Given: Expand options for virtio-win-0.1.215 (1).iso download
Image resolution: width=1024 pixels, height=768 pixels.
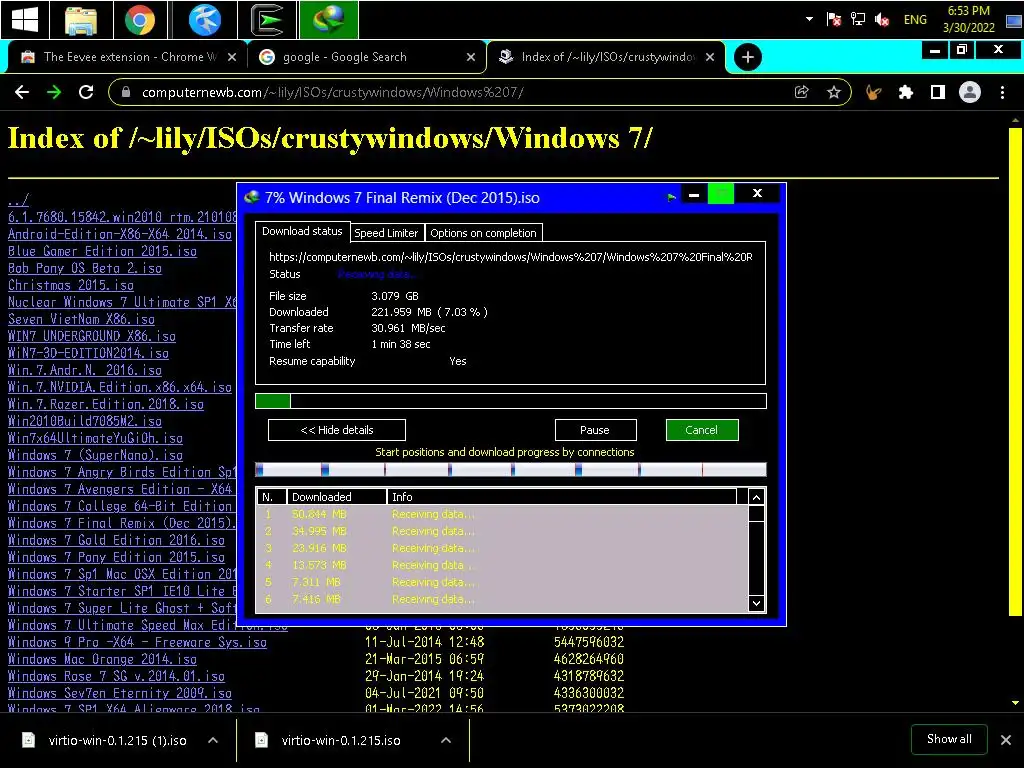Looking at the screenshot, I should click(x=213, y=740).
